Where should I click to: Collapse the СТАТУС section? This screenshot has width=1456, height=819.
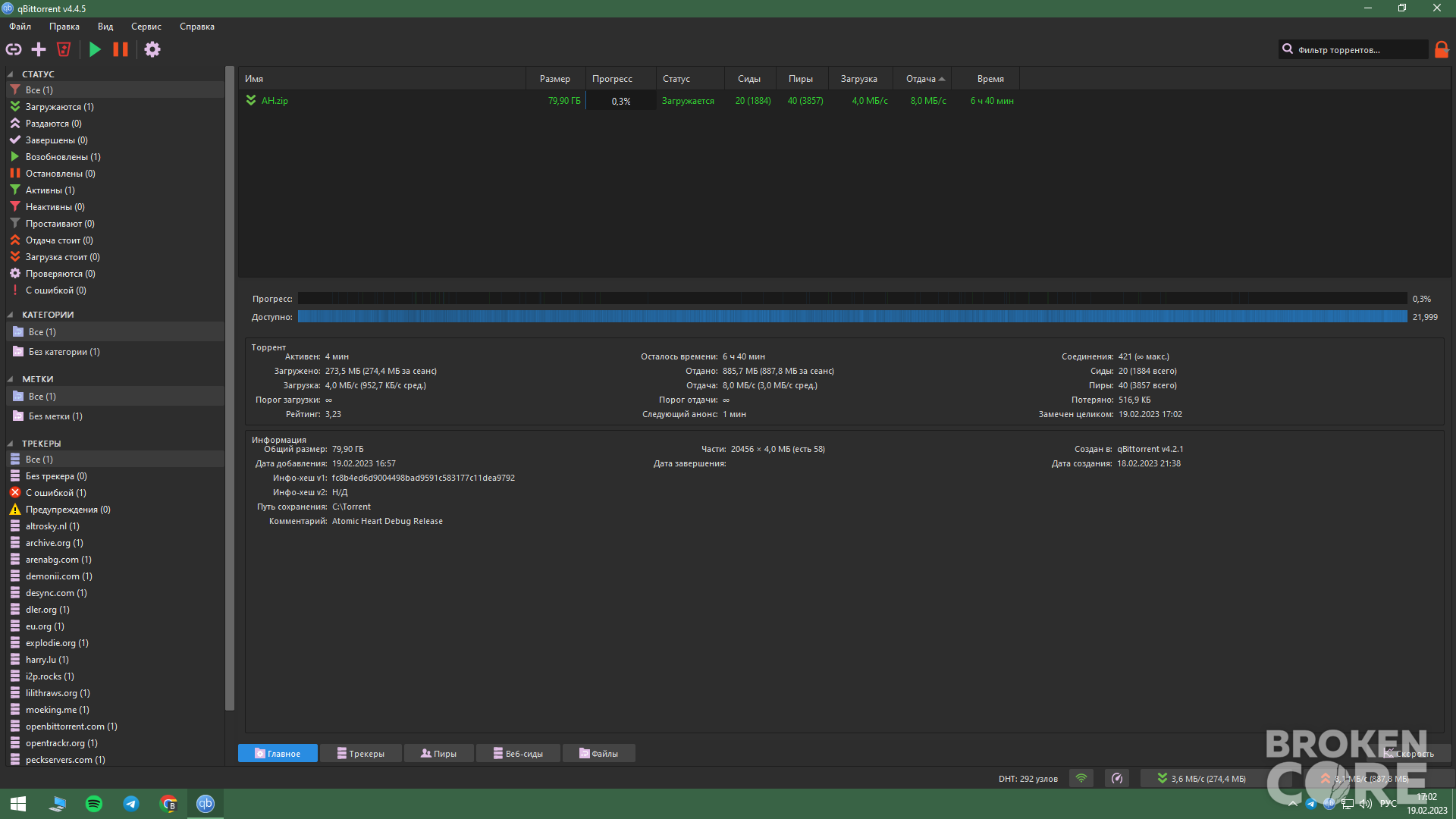pos(11,74)
